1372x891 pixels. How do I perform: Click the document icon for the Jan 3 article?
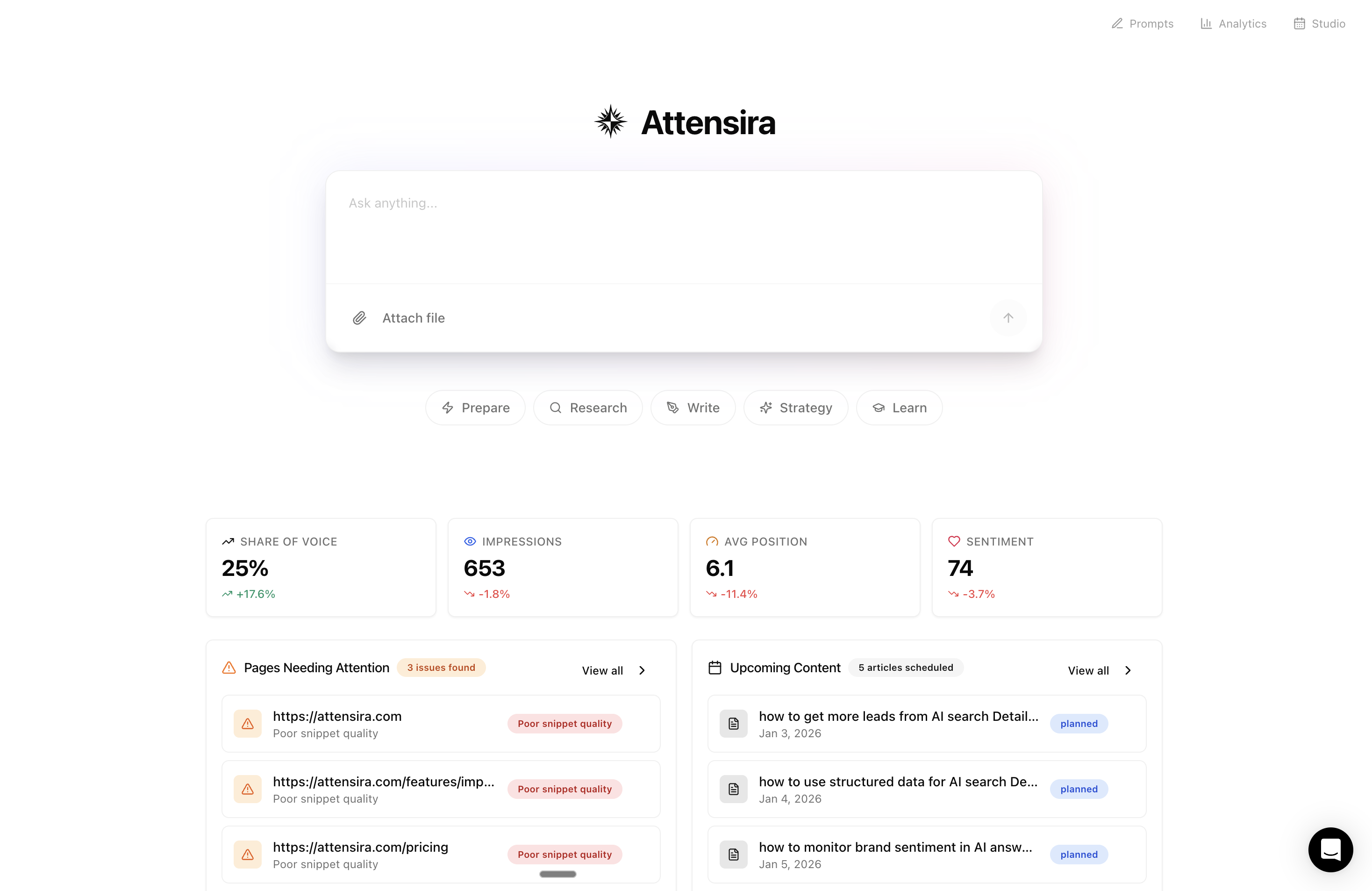(x=733, y=724)
